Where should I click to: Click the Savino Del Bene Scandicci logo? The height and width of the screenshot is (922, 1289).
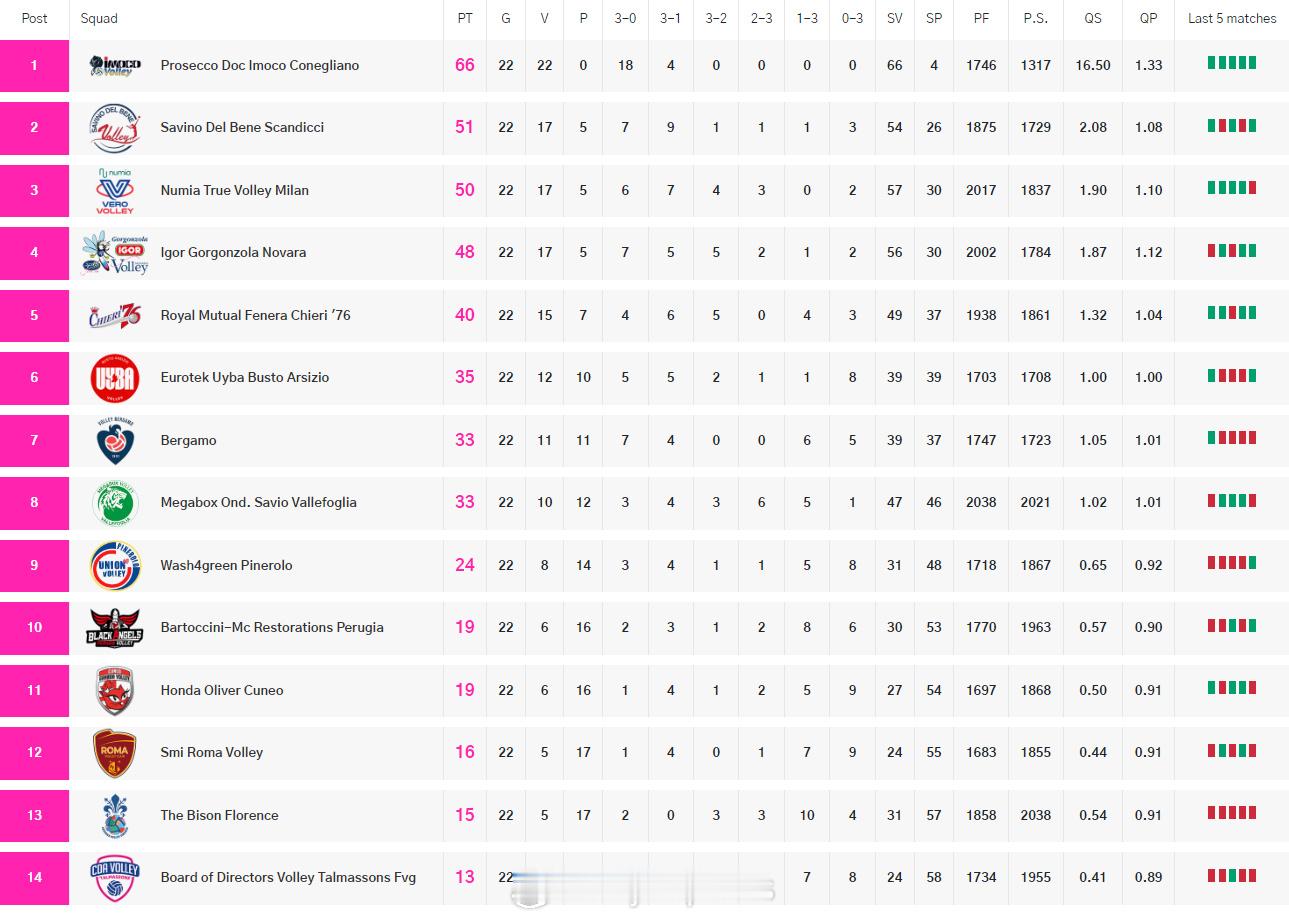click(x=115, y=128)
